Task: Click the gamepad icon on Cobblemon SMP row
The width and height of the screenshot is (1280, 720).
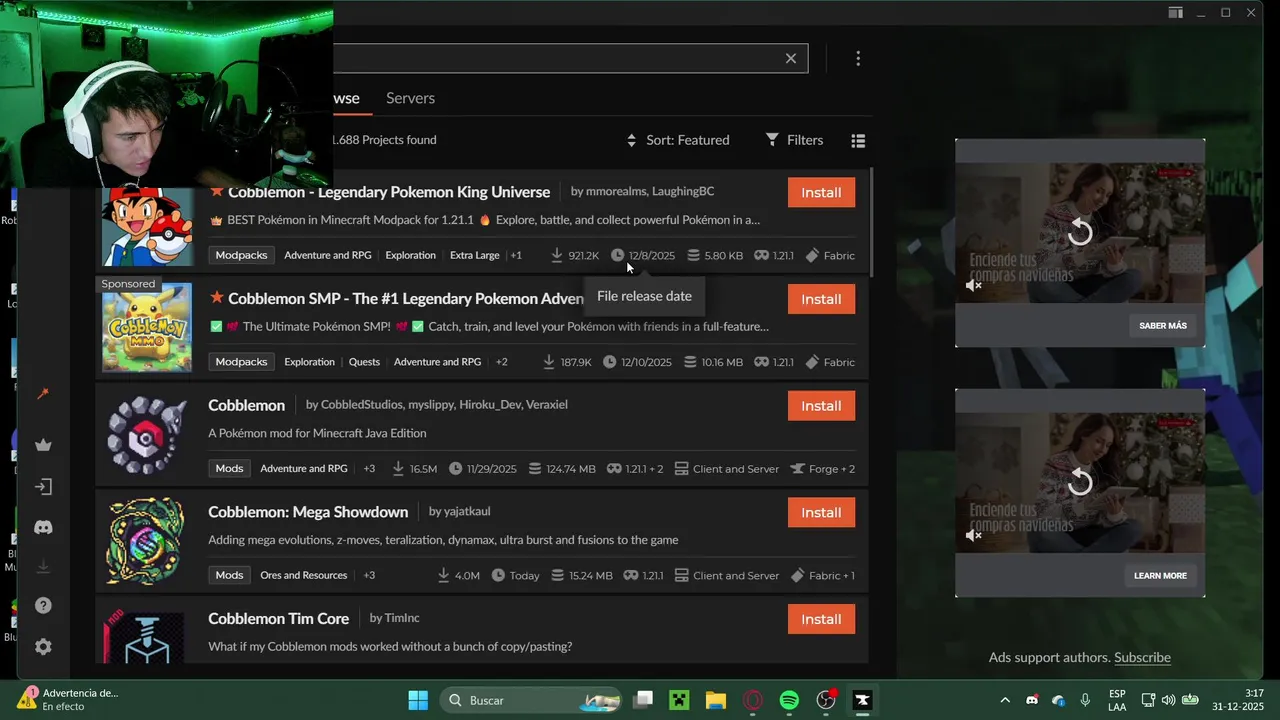Action: tap(761, 362)
